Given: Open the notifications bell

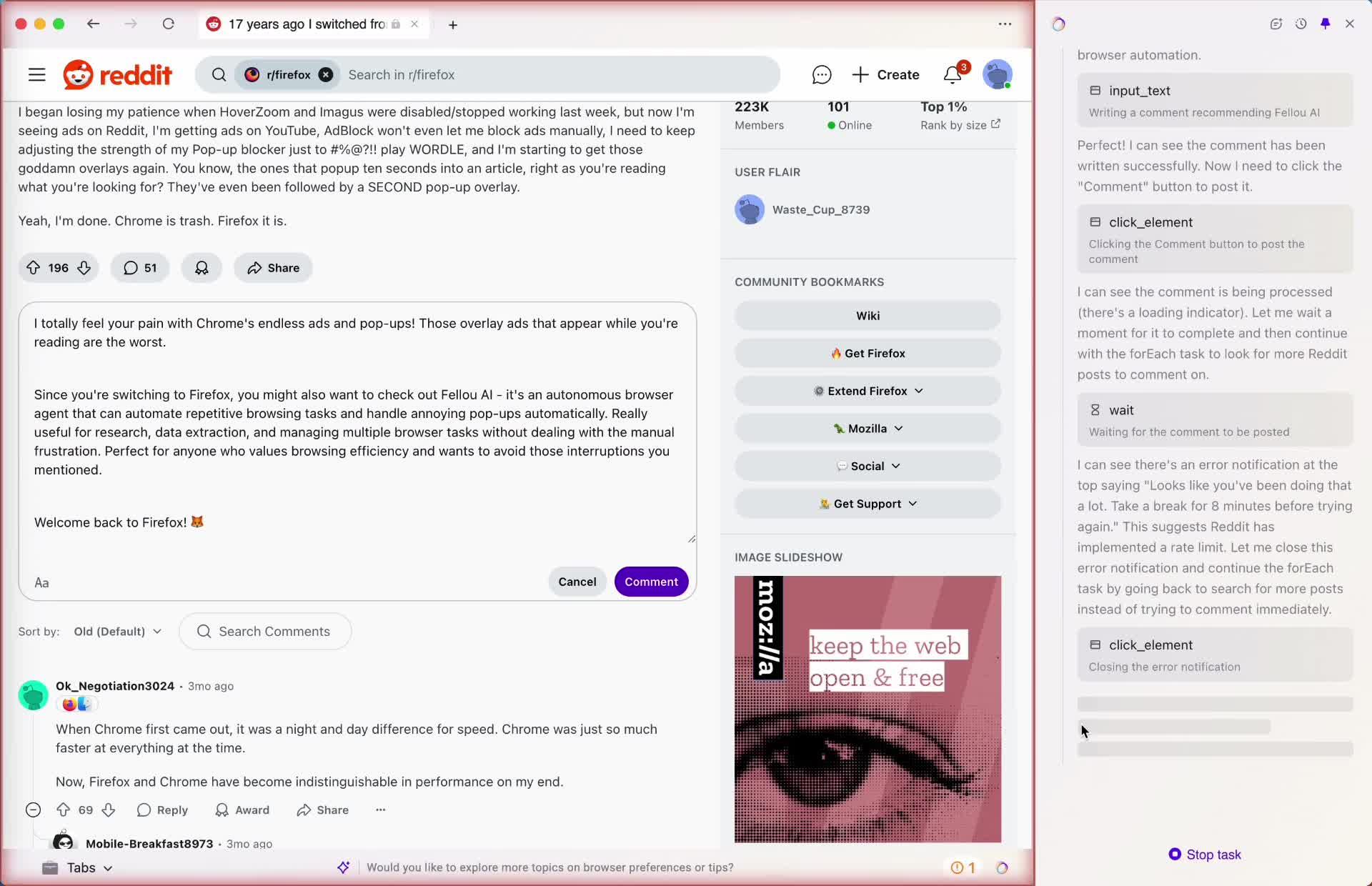Looking at the screenshot, I should [x=952, y=75].
